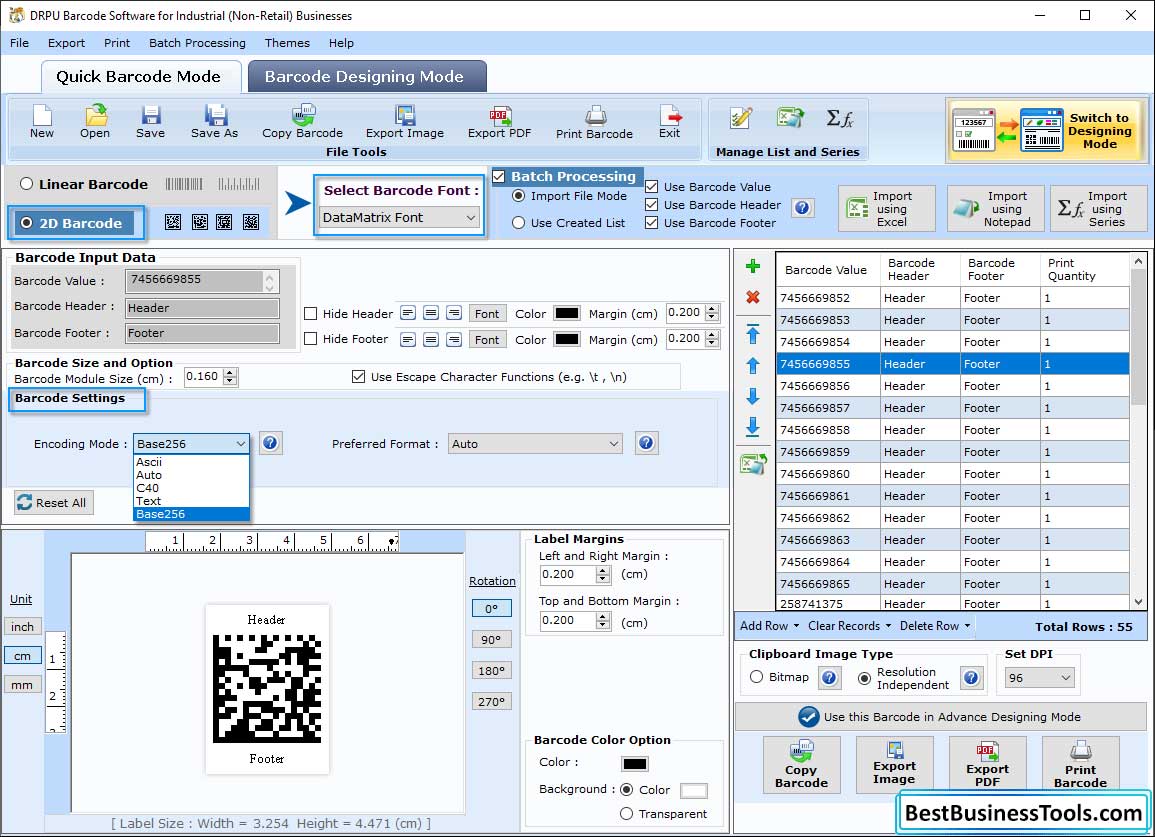This screenshot has height=837, width=1155.
Task: Open help for Encoding Mode
Action: (270, 443)
